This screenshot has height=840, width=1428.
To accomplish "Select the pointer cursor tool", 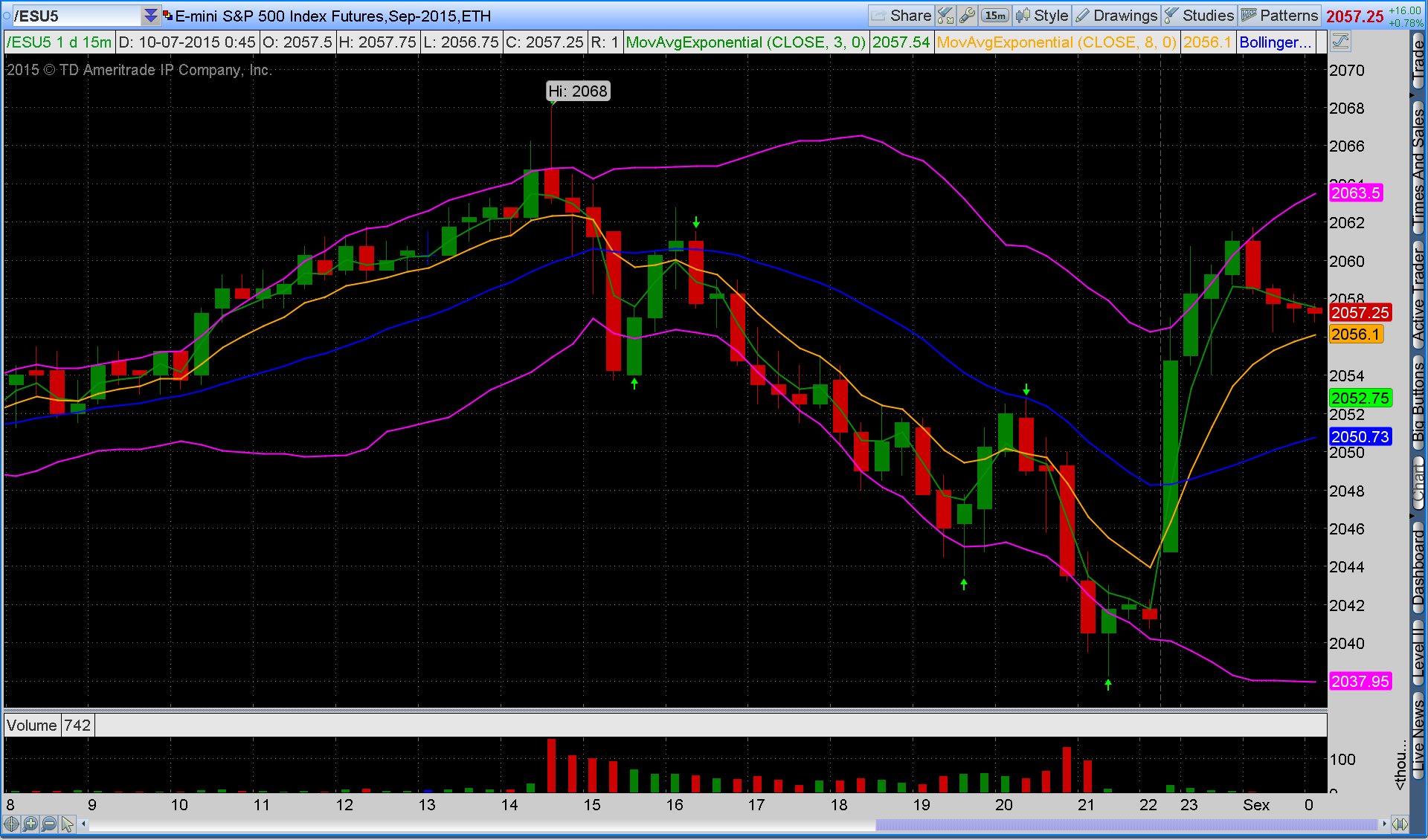I will click(68, 824).
